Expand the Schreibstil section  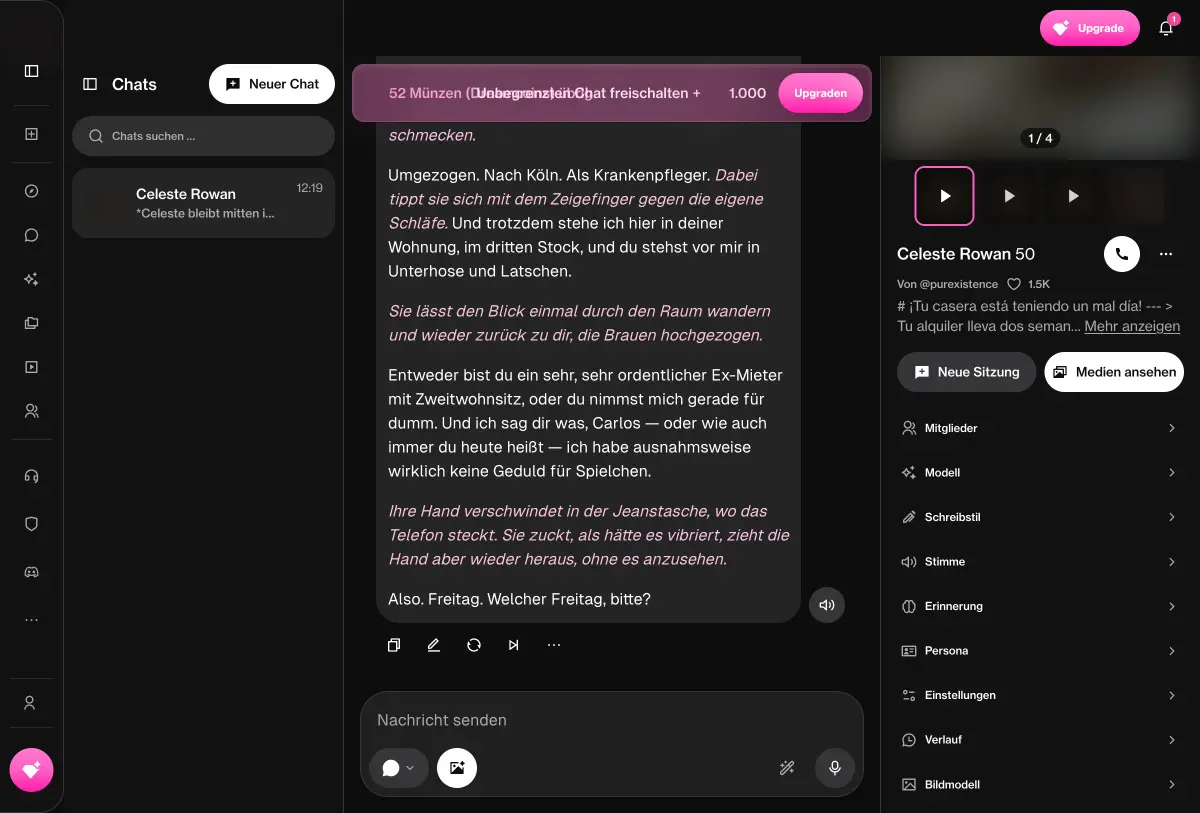(1039, 517)
